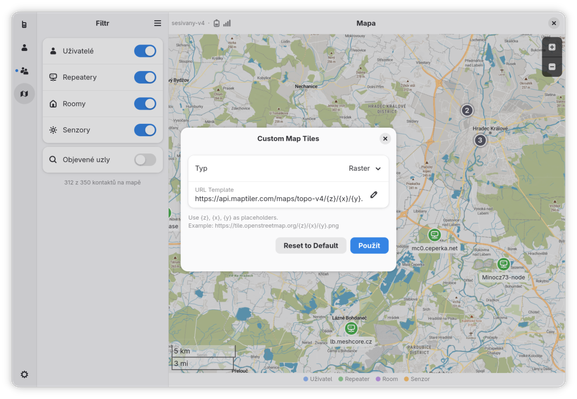Click the Reset to Default button

(311, 246)
